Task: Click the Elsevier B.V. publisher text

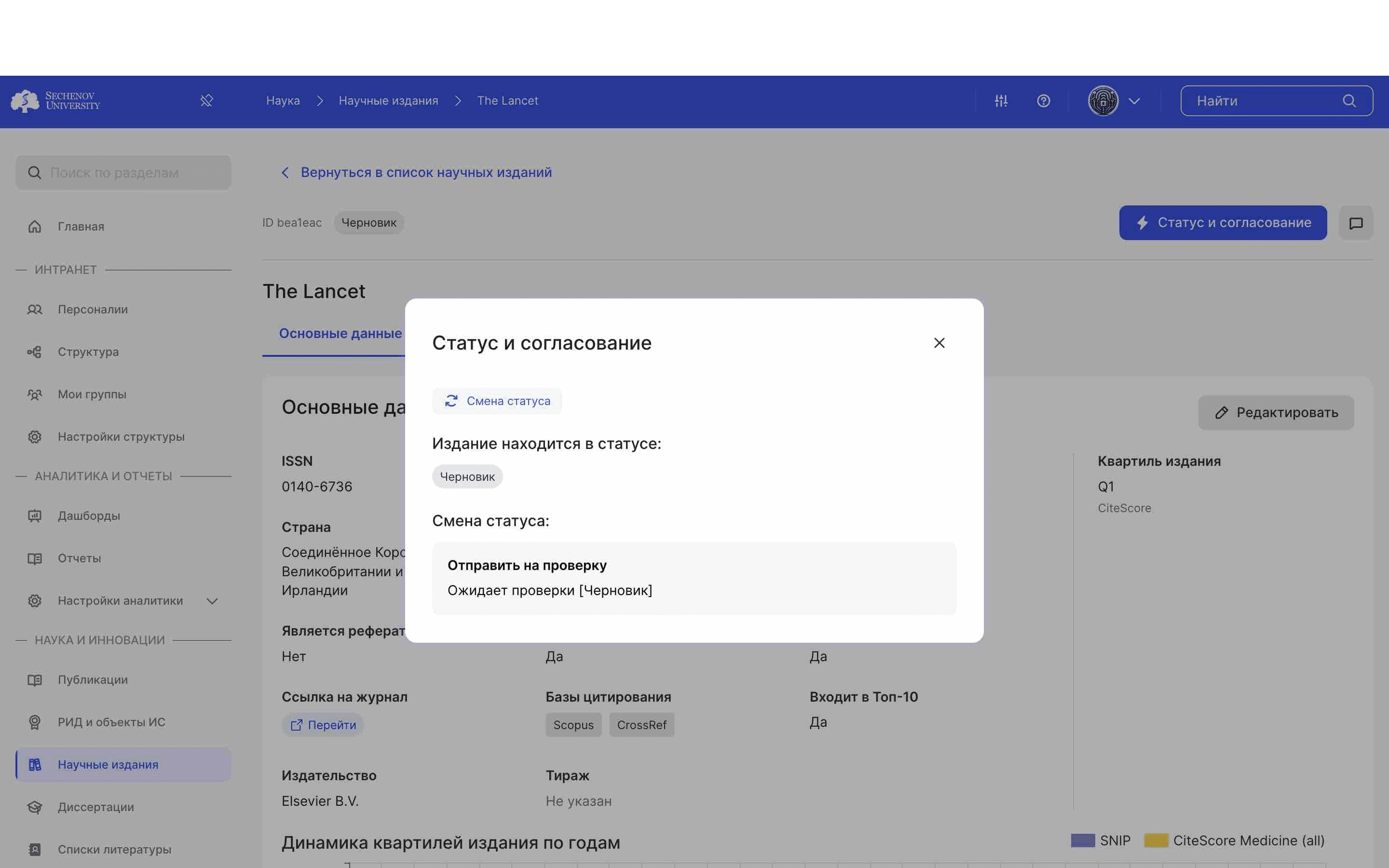Action: coord(320,801)
